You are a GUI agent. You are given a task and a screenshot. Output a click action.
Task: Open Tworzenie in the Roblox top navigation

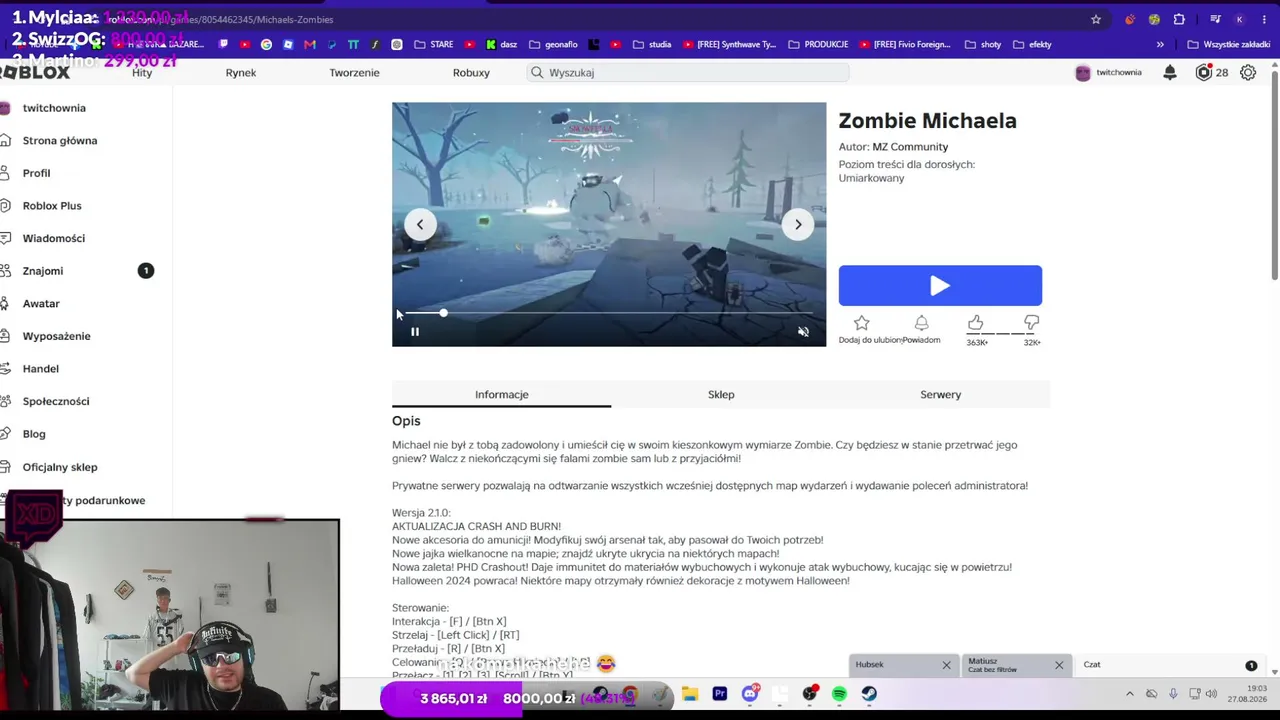(354, 72)
